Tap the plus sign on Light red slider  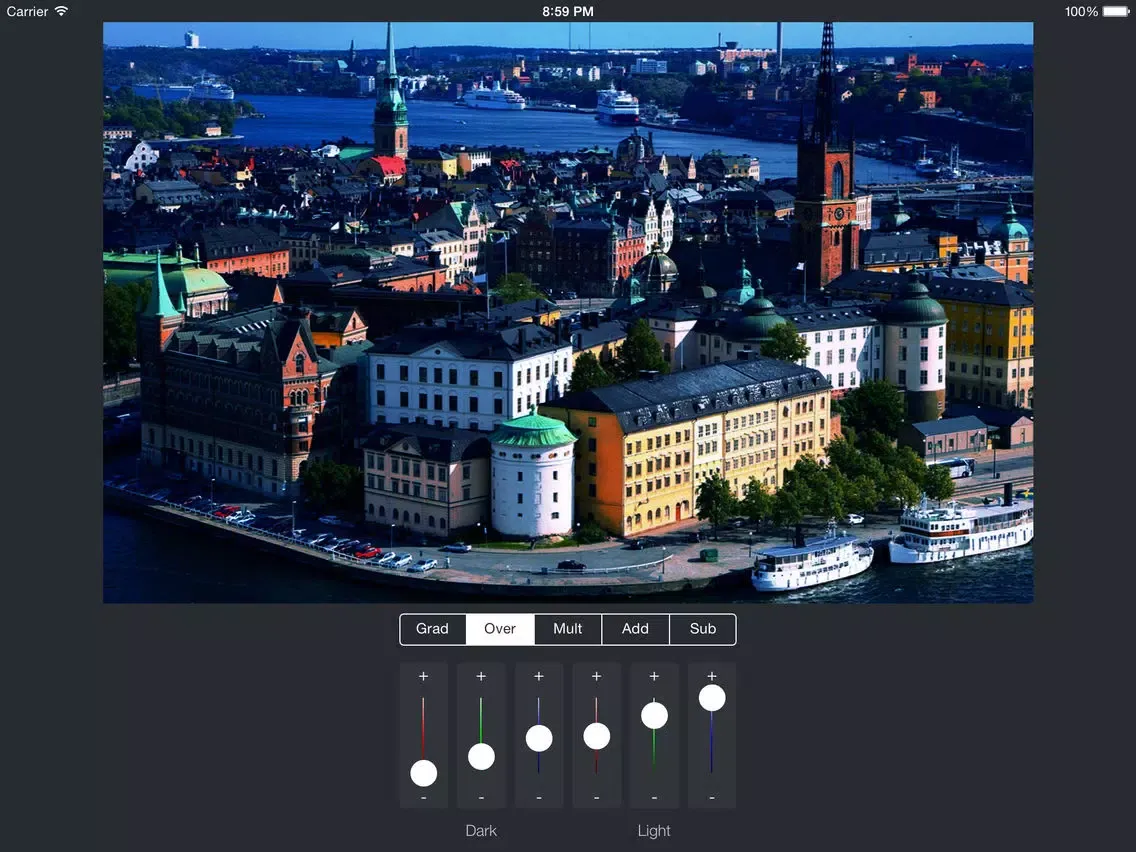pyautogui.click(x=597, y=676)
